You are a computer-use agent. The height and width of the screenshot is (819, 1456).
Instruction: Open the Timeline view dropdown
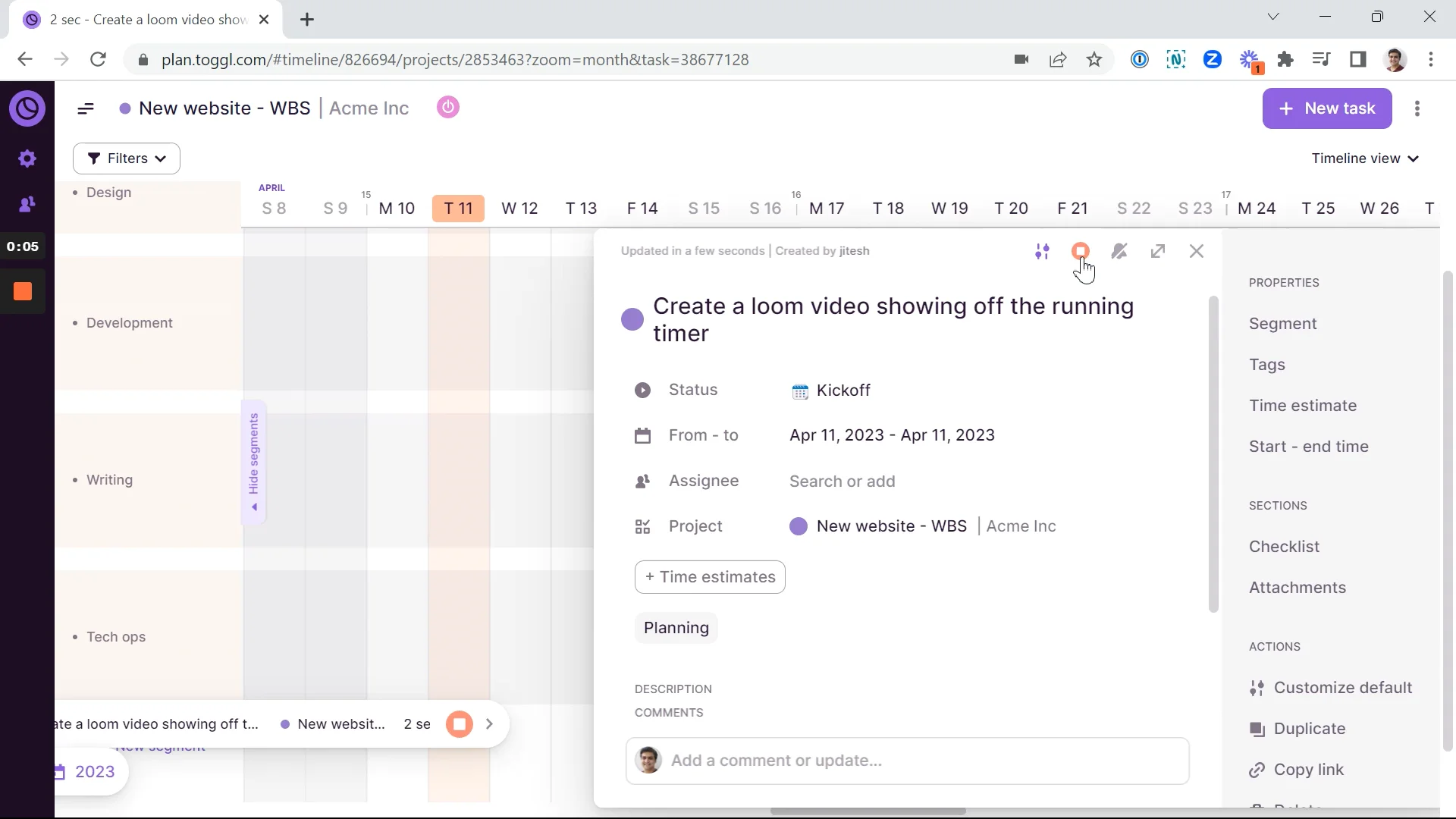(x=1365, y=158)
